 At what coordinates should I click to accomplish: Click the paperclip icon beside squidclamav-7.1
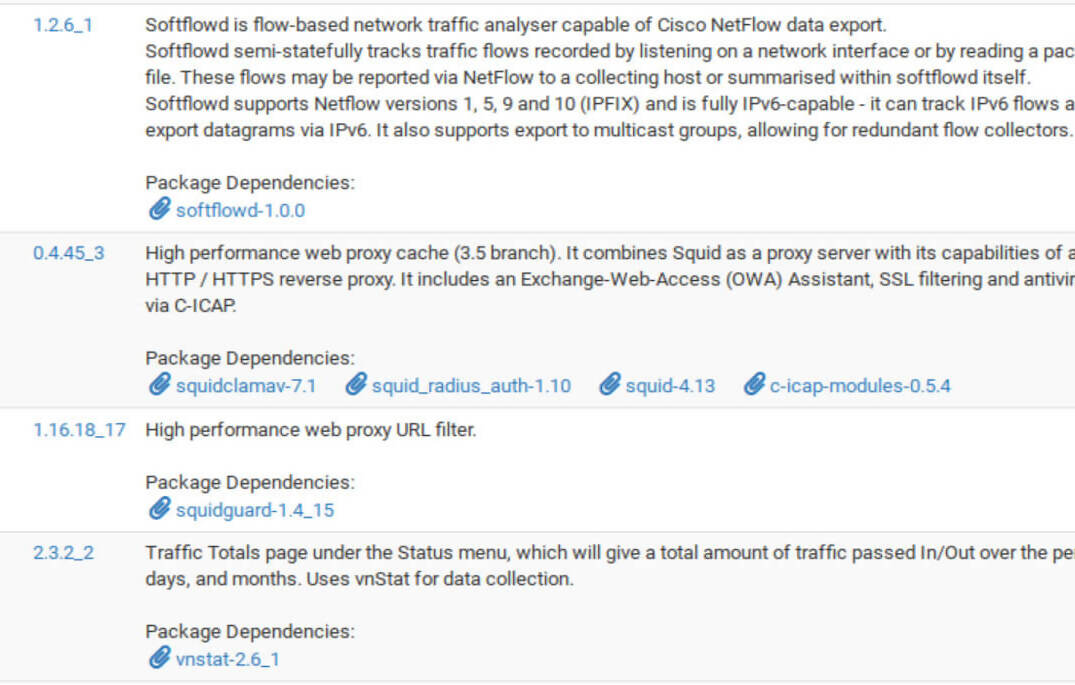(x=159, y=385)
